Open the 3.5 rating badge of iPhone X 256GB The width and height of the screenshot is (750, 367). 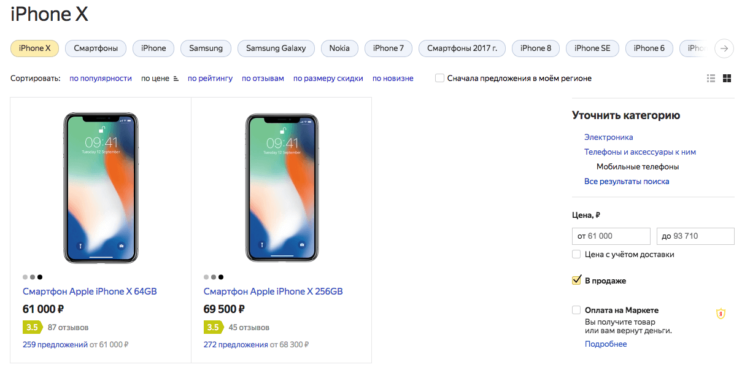tap(213, 327)
